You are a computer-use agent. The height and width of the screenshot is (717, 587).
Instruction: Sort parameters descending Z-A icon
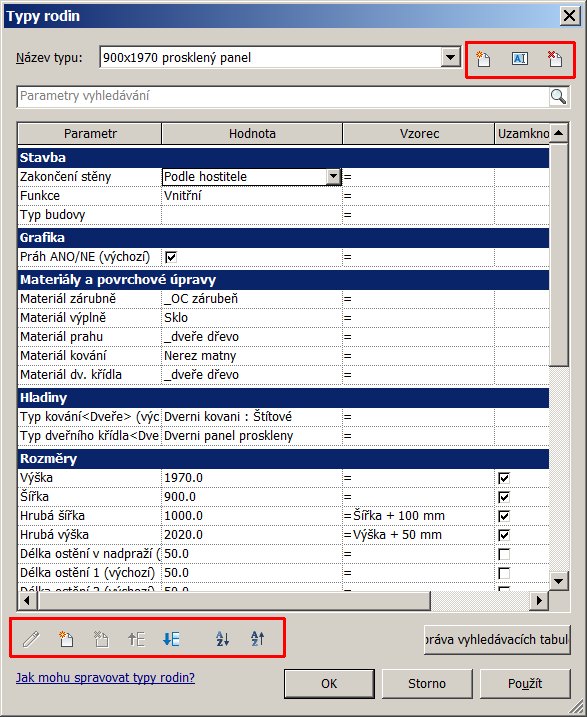(x=257, y=638)
